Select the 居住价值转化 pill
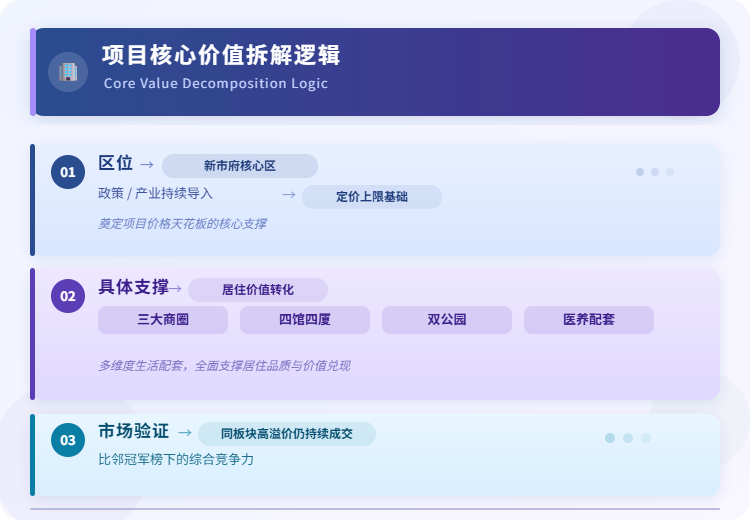Viewport: 750px width, 520px height. (x=258, y=290)
